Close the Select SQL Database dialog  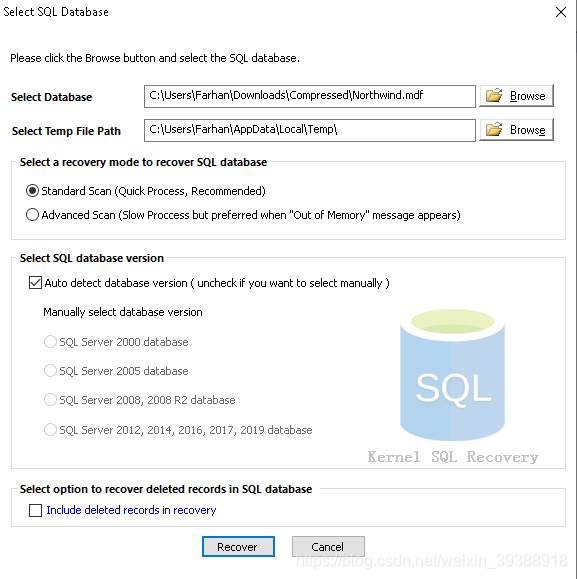click(561, 12)
